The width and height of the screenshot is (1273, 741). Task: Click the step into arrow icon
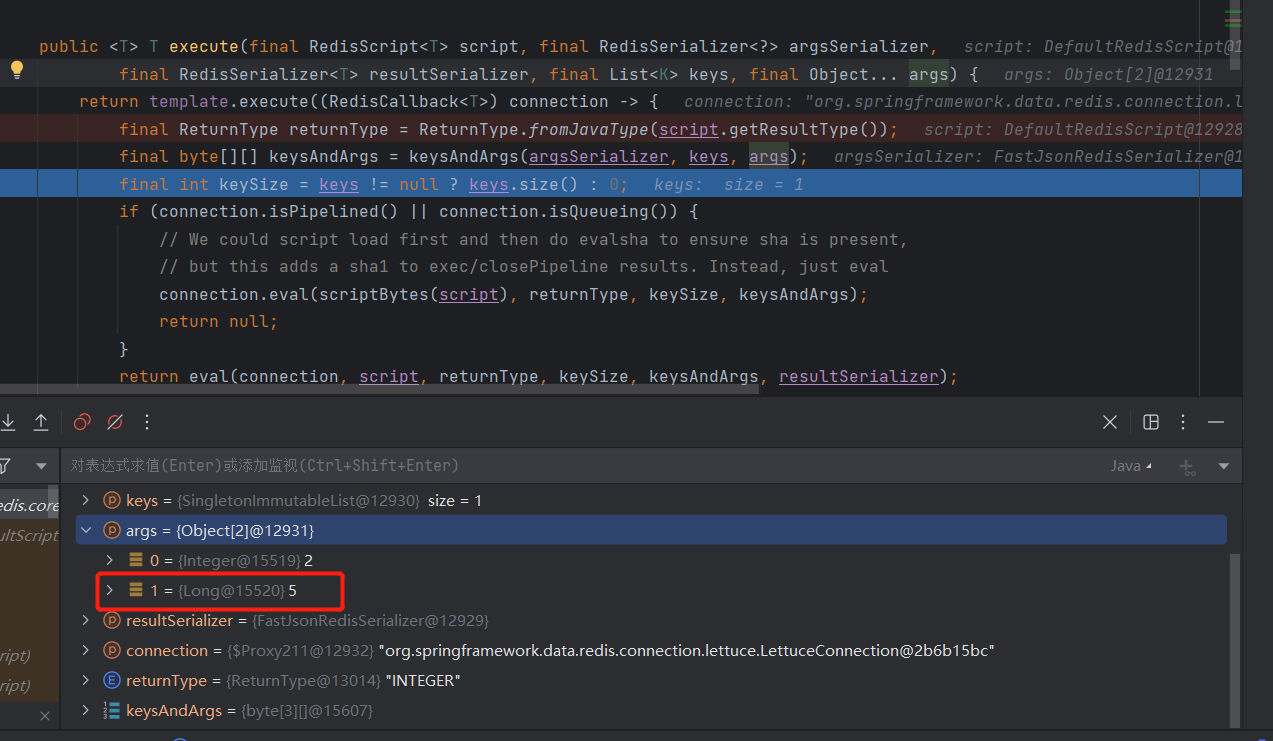click(9, 421)
